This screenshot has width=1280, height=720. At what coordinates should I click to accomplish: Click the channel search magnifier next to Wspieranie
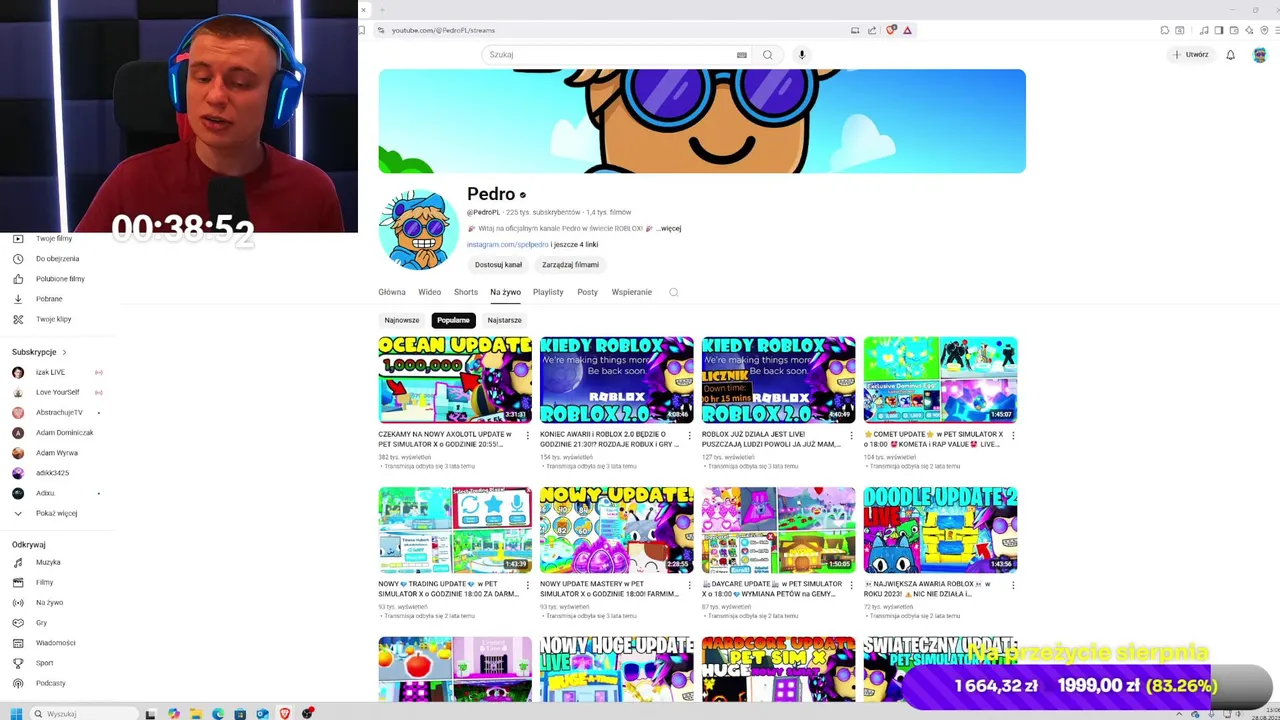673,292
